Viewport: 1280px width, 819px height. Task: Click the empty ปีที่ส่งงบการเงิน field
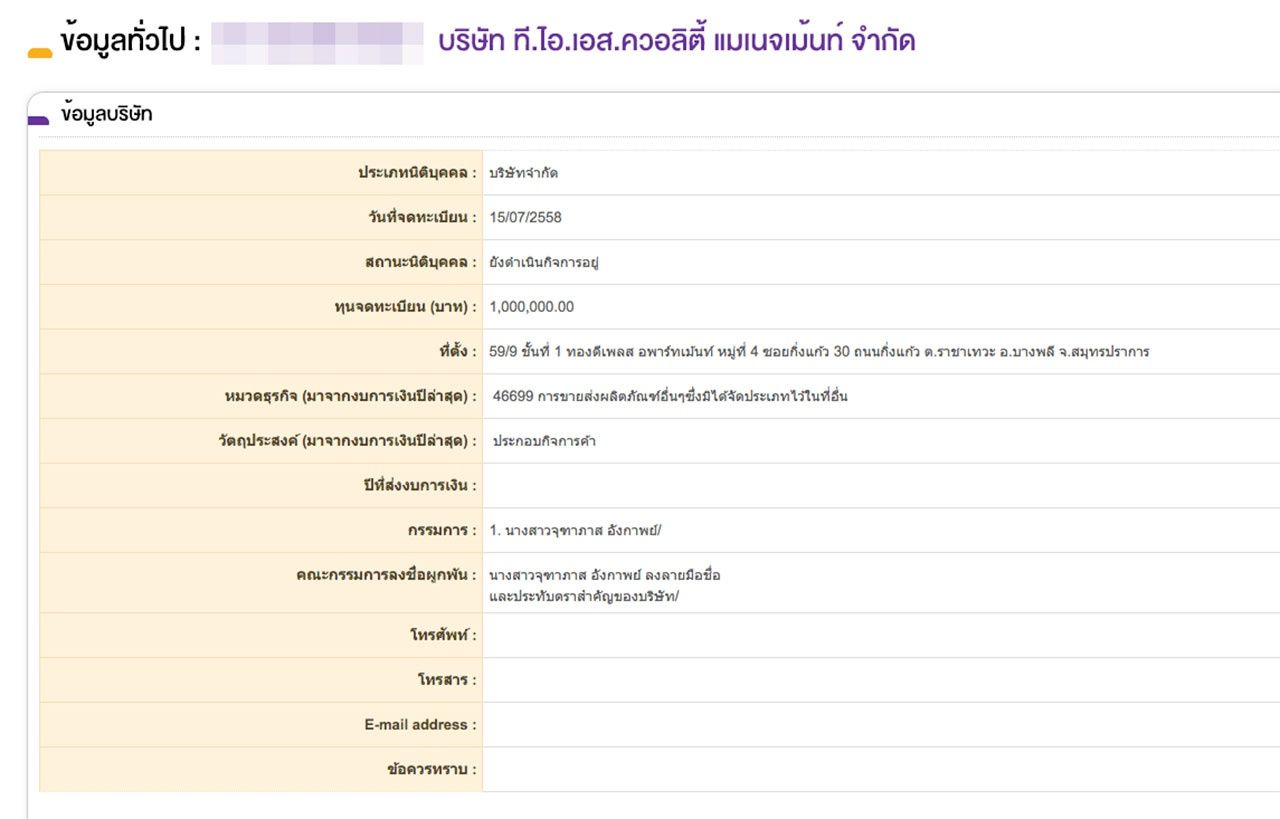click(x=700, y=485)
